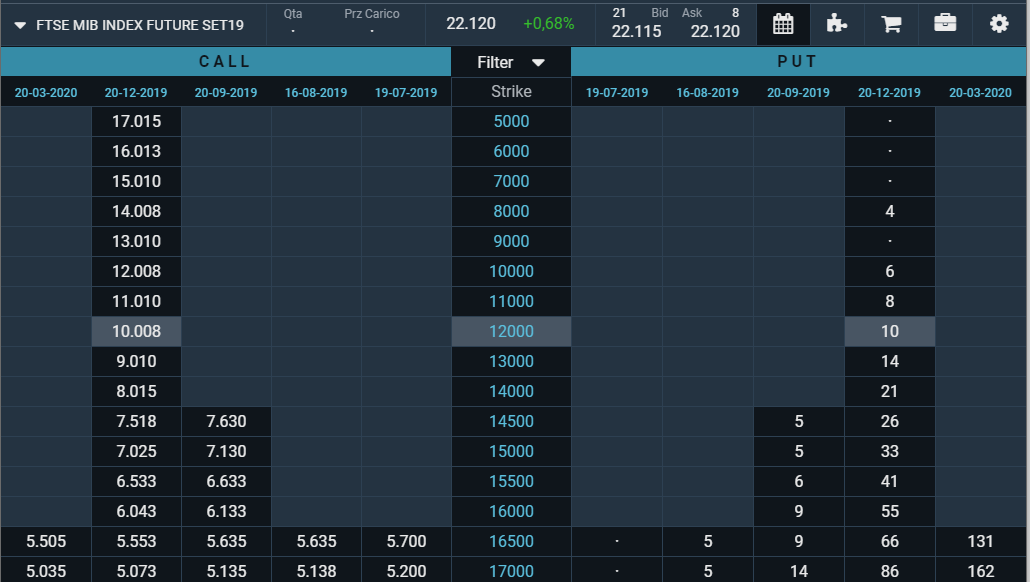Screen dimensions: 1030x582
Task: Select strike 16000 row
Action: [511, 512]
